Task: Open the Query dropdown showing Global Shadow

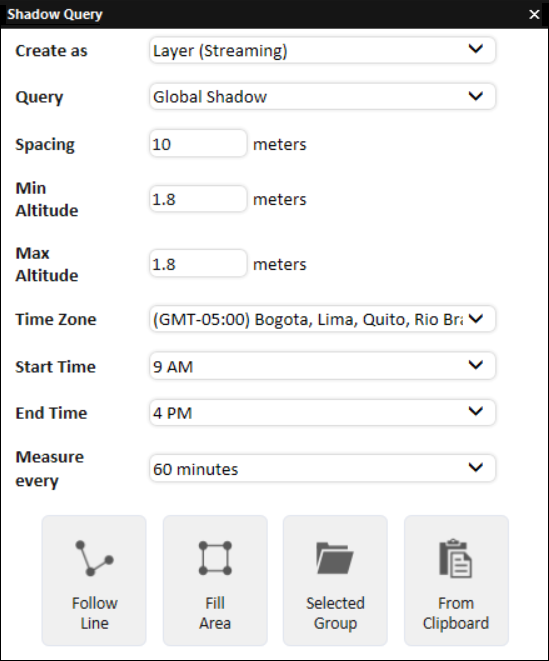Action: (322, 97)
